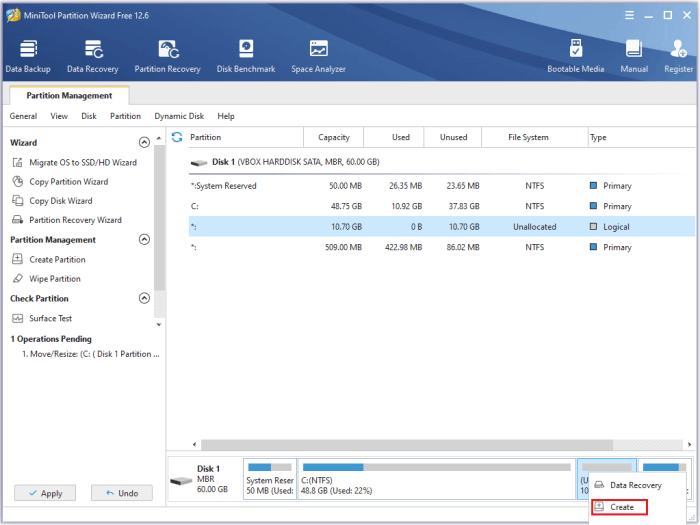Open the Dynamic Disk menu
This screenshot has width=700, height=525.
tap(179, 116)
